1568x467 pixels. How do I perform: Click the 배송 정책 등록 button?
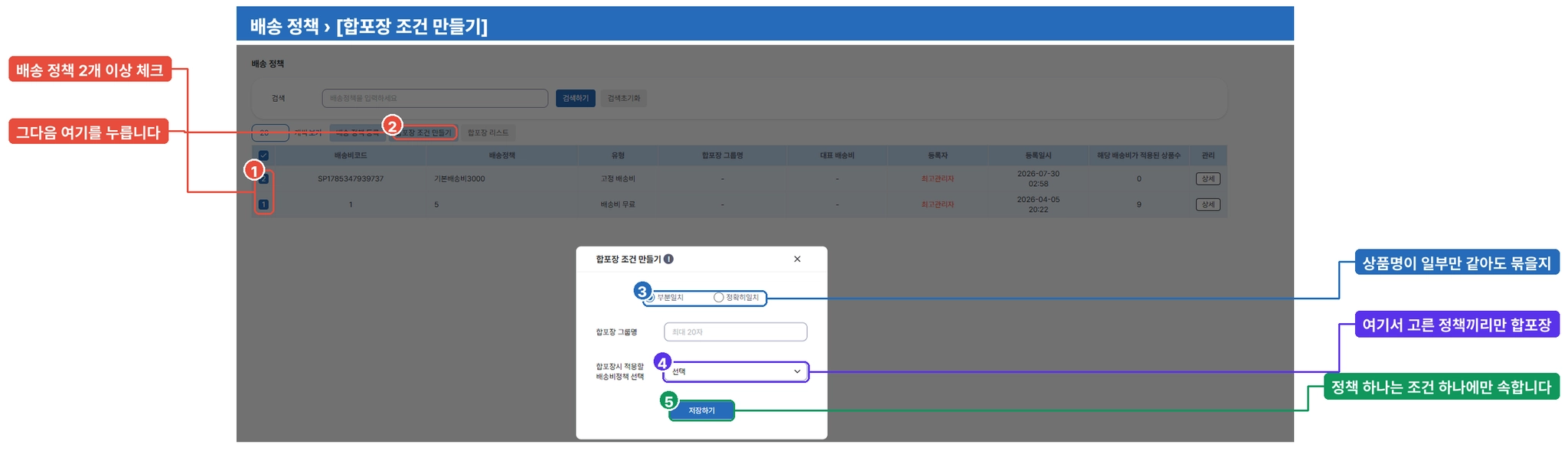point(358,132)
